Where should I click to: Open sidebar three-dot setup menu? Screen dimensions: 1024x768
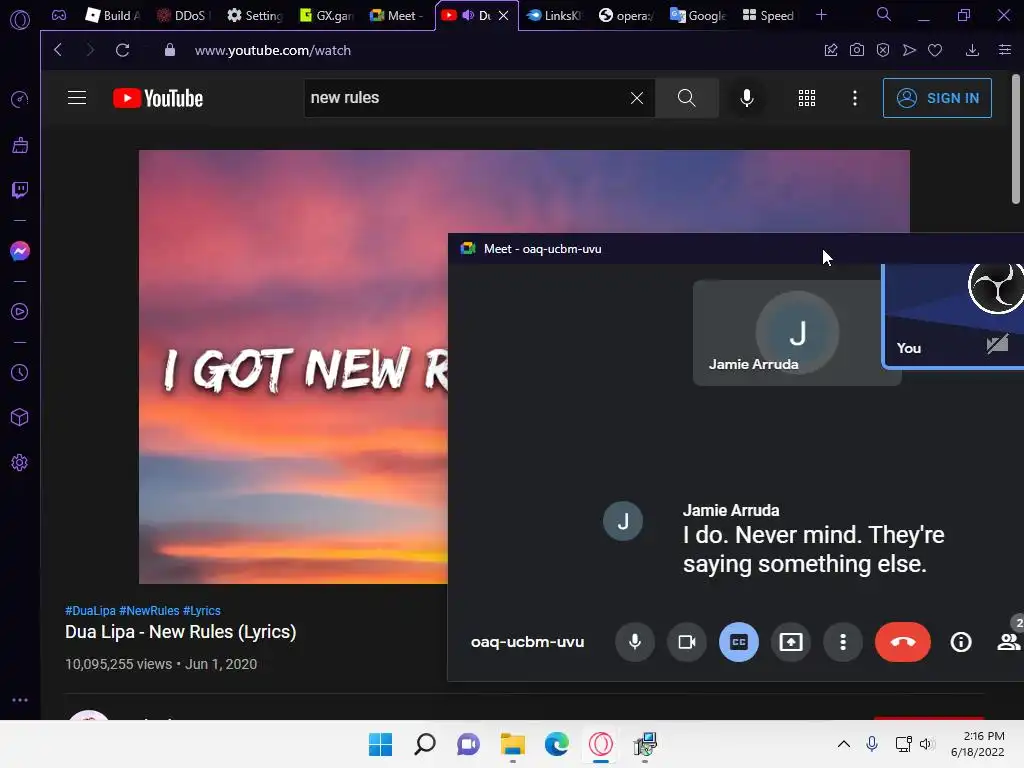(20, 699)
